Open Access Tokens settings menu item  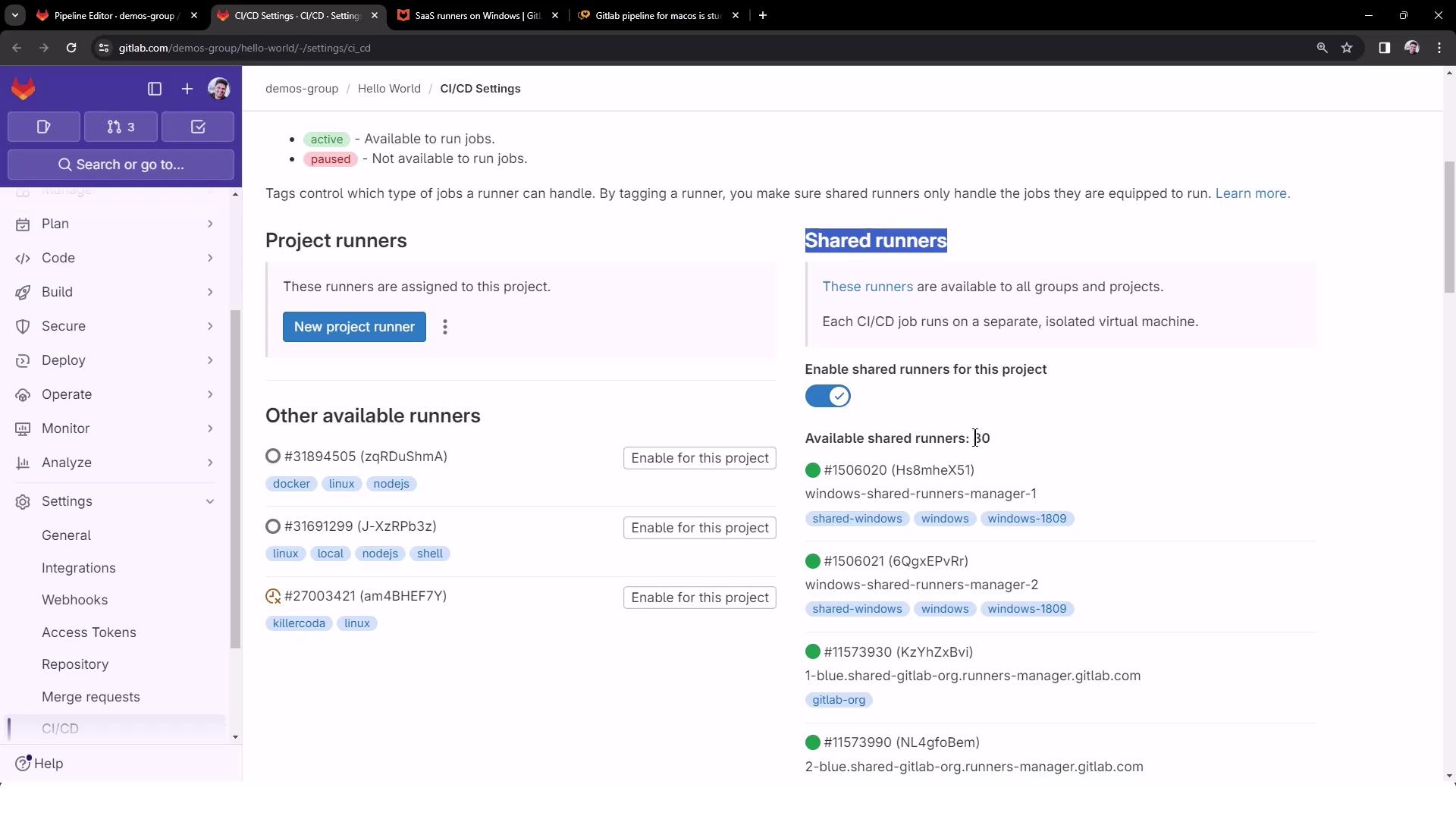pyautogui.click(x=89, y=632)
